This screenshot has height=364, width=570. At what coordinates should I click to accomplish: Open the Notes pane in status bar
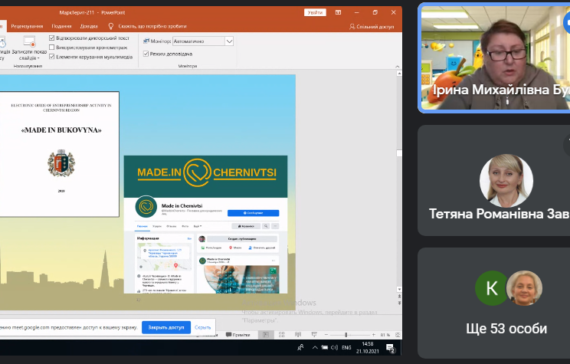point(238,335)
